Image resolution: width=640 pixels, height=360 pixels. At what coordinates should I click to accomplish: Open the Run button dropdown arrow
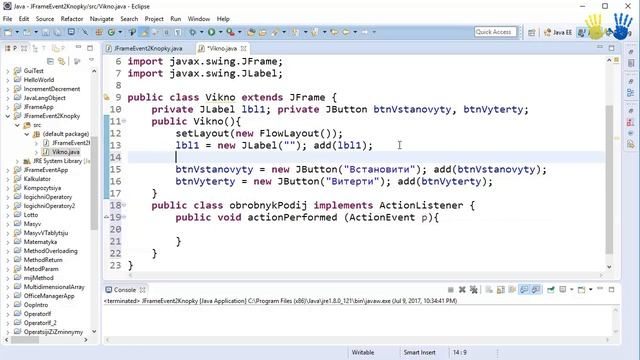(x=220, y=32)
